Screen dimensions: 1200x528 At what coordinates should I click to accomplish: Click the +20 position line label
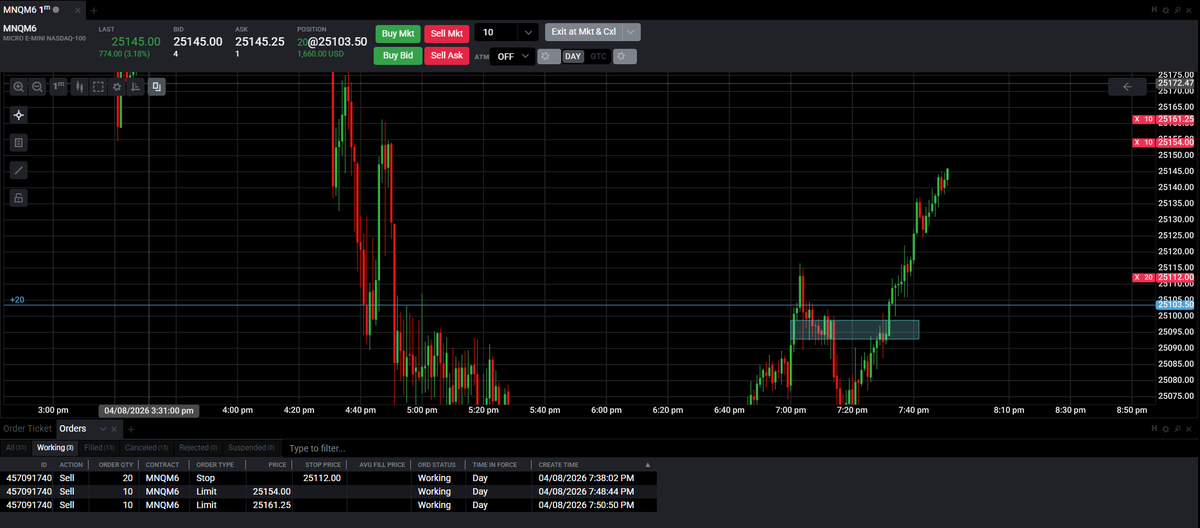(x=17, y=300)
